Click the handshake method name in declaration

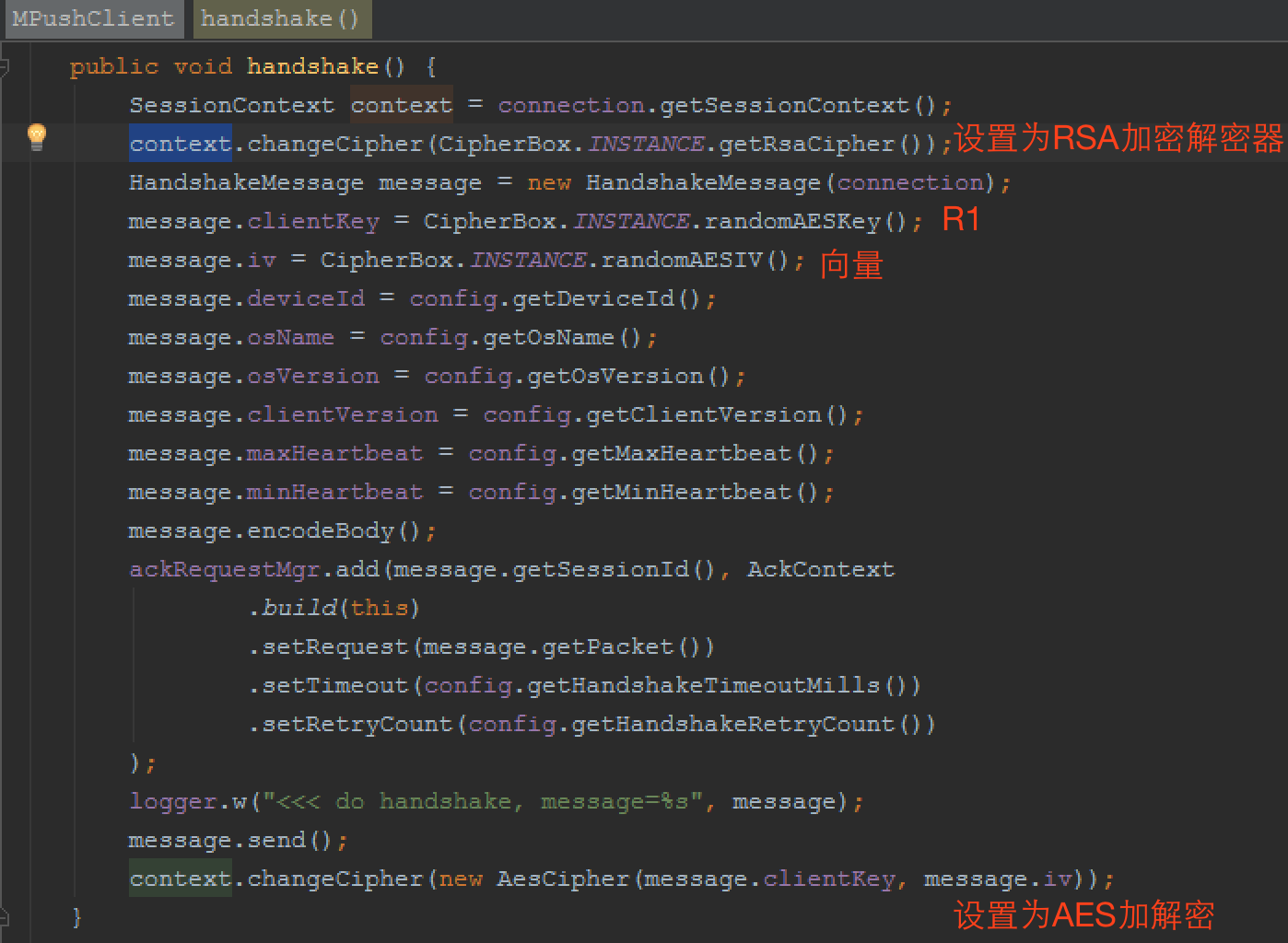[x=312, y=66]
